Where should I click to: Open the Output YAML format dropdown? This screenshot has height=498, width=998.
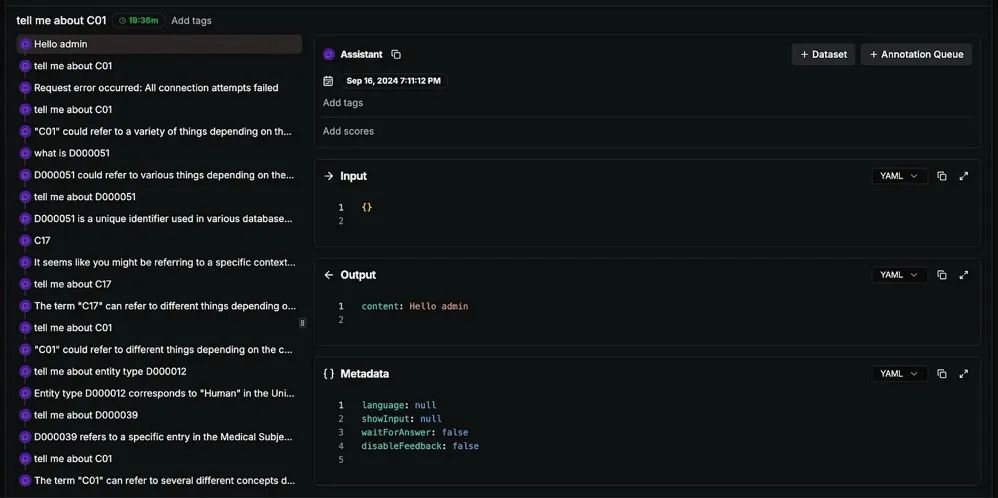coord(899,275)
